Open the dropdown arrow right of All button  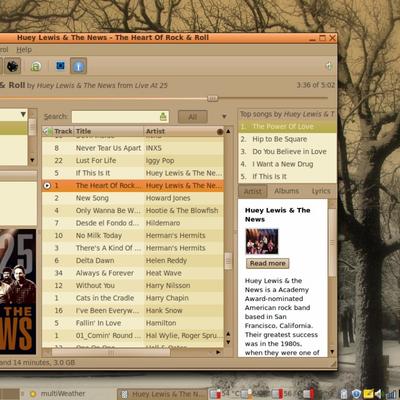(x=224, y=117)
